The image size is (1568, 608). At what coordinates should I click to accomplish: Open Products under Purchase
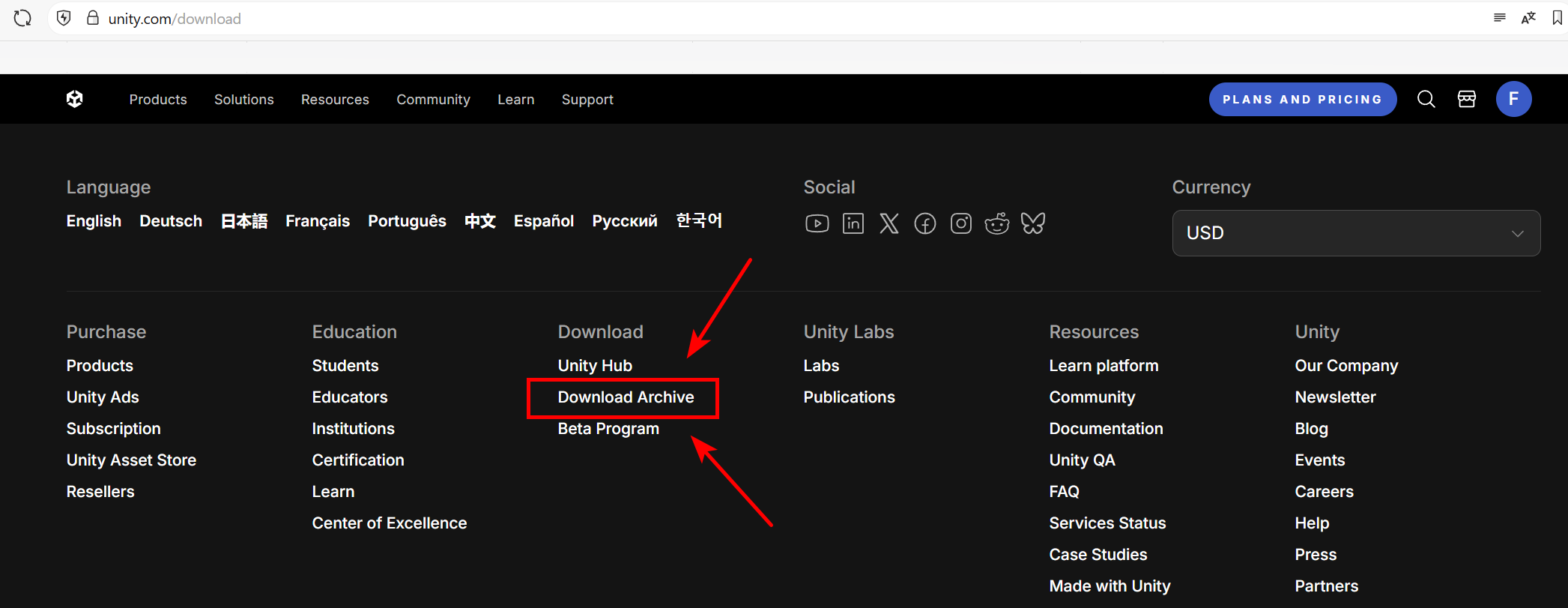pyautogui.click(x=100, y=366)
